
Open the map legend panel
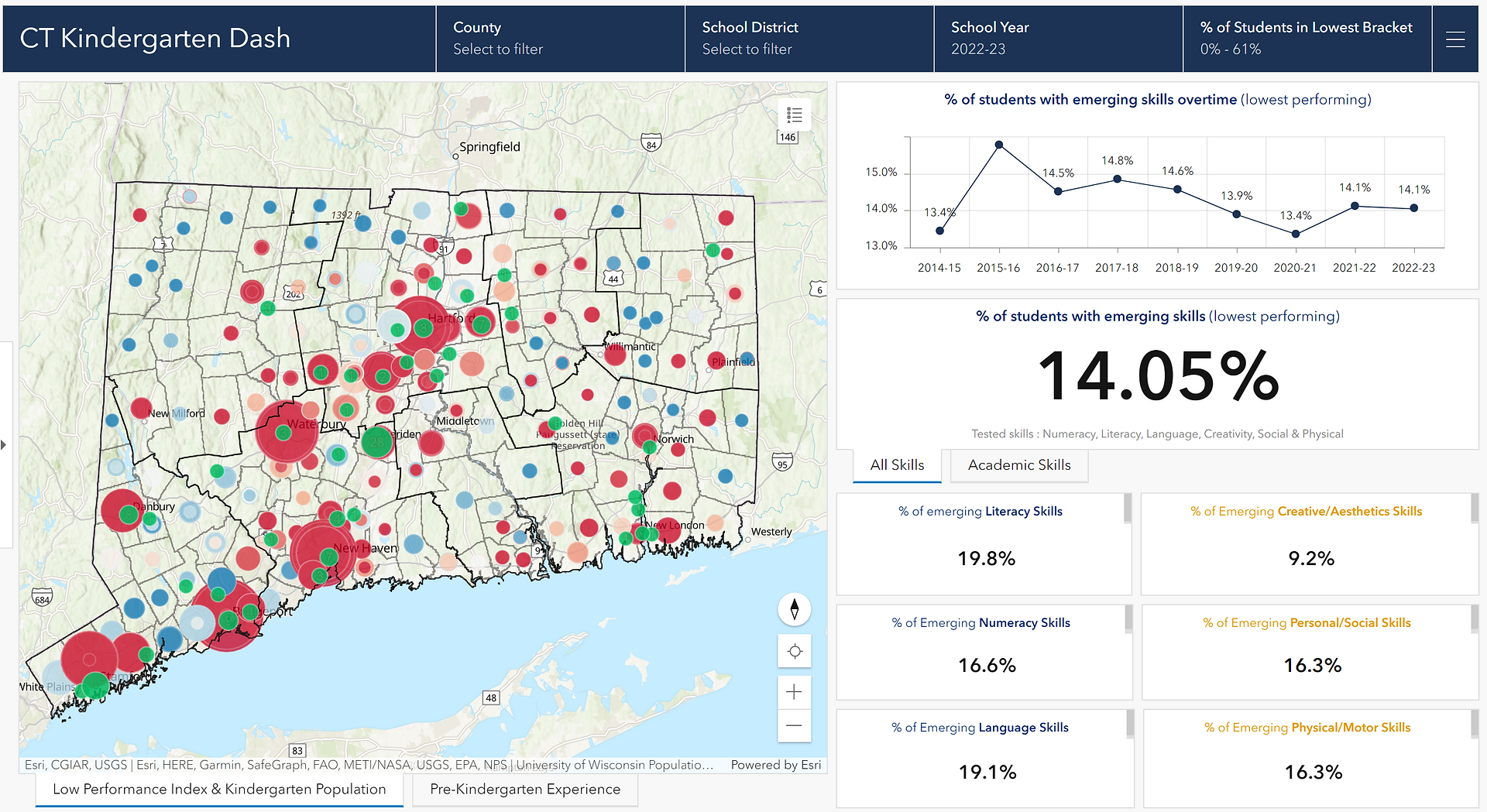794,115
